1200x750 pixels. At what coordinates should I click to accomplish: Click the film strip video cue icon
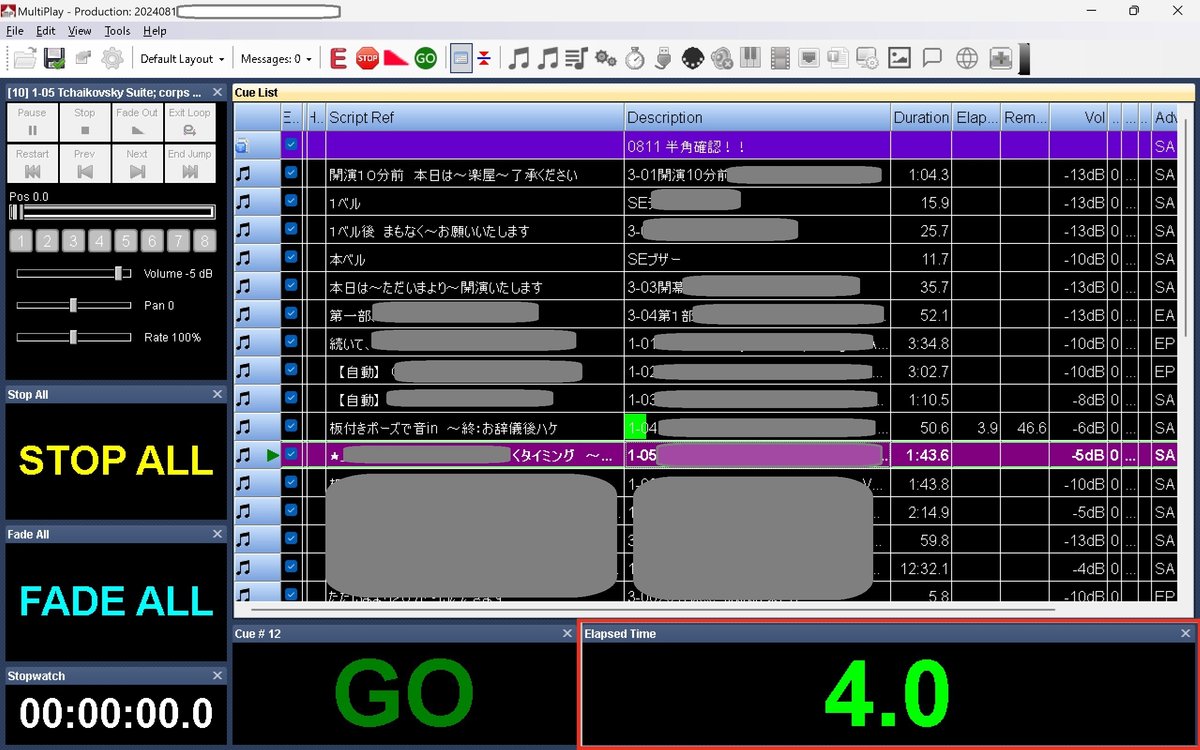pyautogui.click(x=777, y=58)
